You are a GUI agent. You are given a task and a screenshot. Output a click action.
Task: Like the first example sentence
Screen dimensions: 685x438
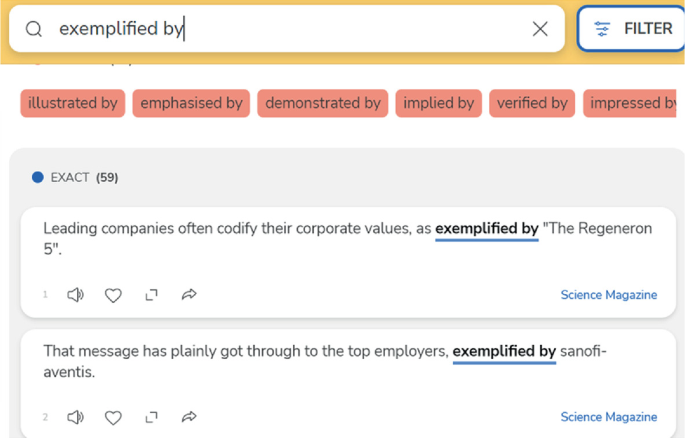113,295
